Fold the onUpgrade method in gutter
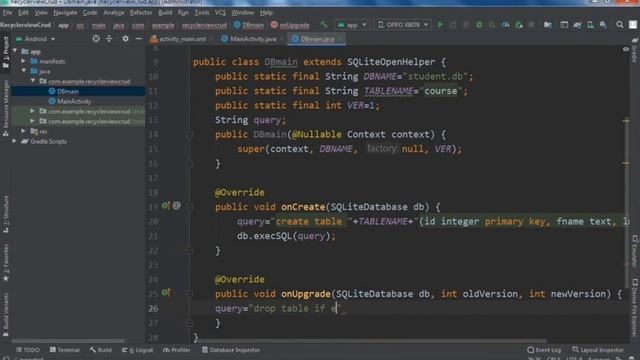Viewport: 640px width, 360px height. (189, 293)
